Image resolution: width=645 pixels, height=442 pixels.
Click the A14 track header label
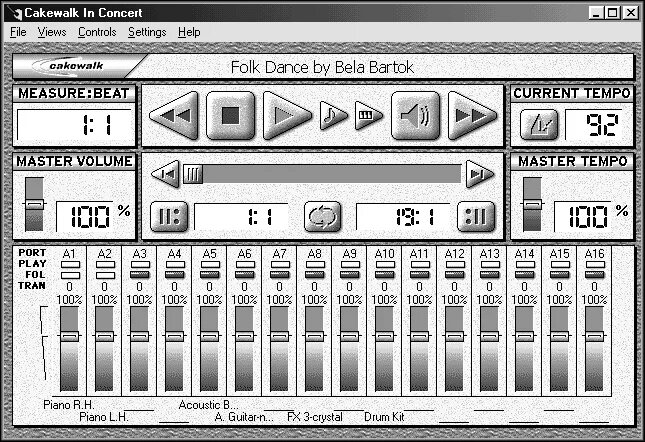[x=524, y=254]
